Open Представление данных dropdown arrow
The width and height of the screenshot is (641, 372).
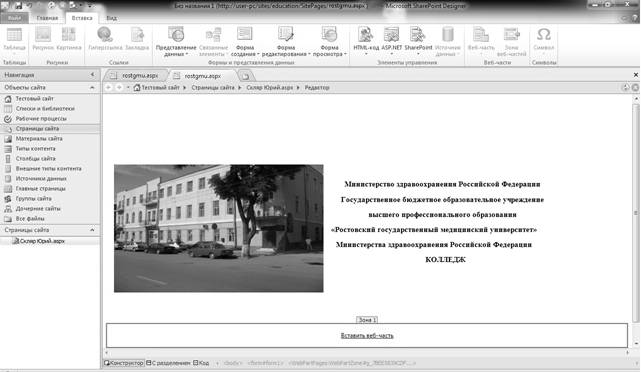[x=187, y=54]
